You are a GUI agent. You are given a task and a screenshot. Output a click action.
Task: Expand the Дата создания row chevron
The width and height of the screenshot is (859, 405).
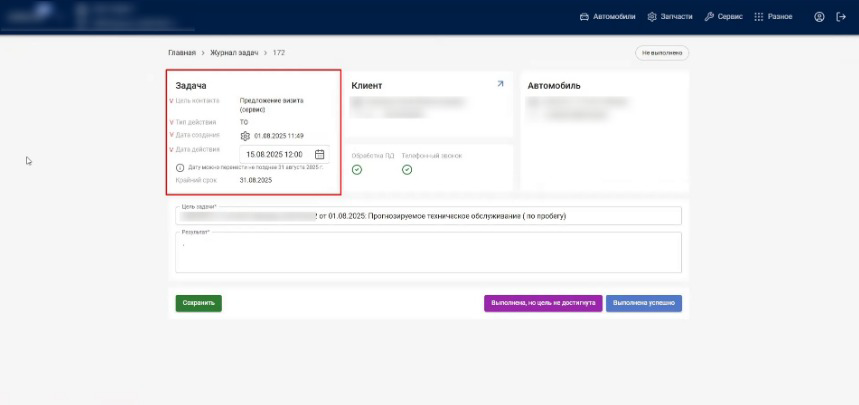(171, 135)
